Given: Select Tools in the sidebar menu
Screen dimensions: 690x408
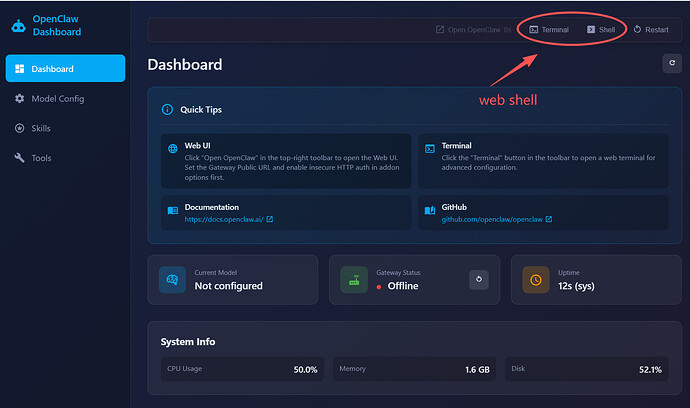Looking at the screenshot, I should (65, 158).
